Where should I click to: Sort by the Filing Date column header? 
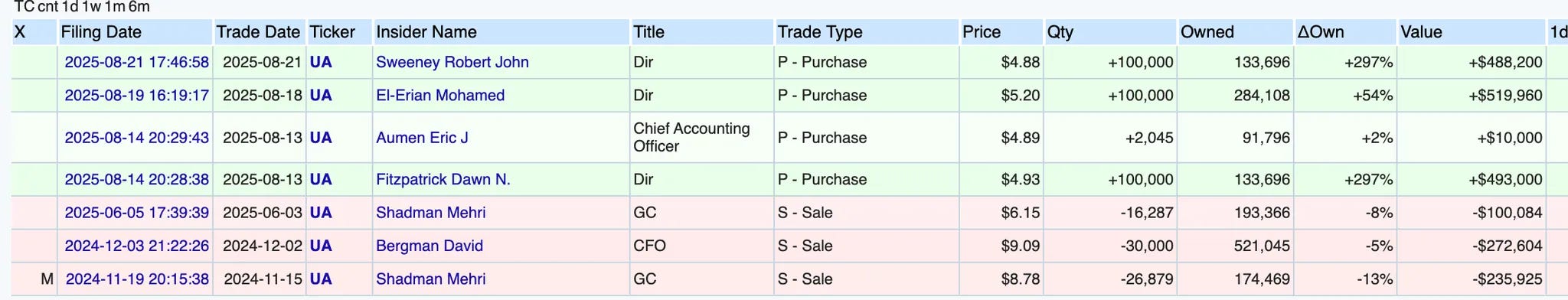click(101, 32)
